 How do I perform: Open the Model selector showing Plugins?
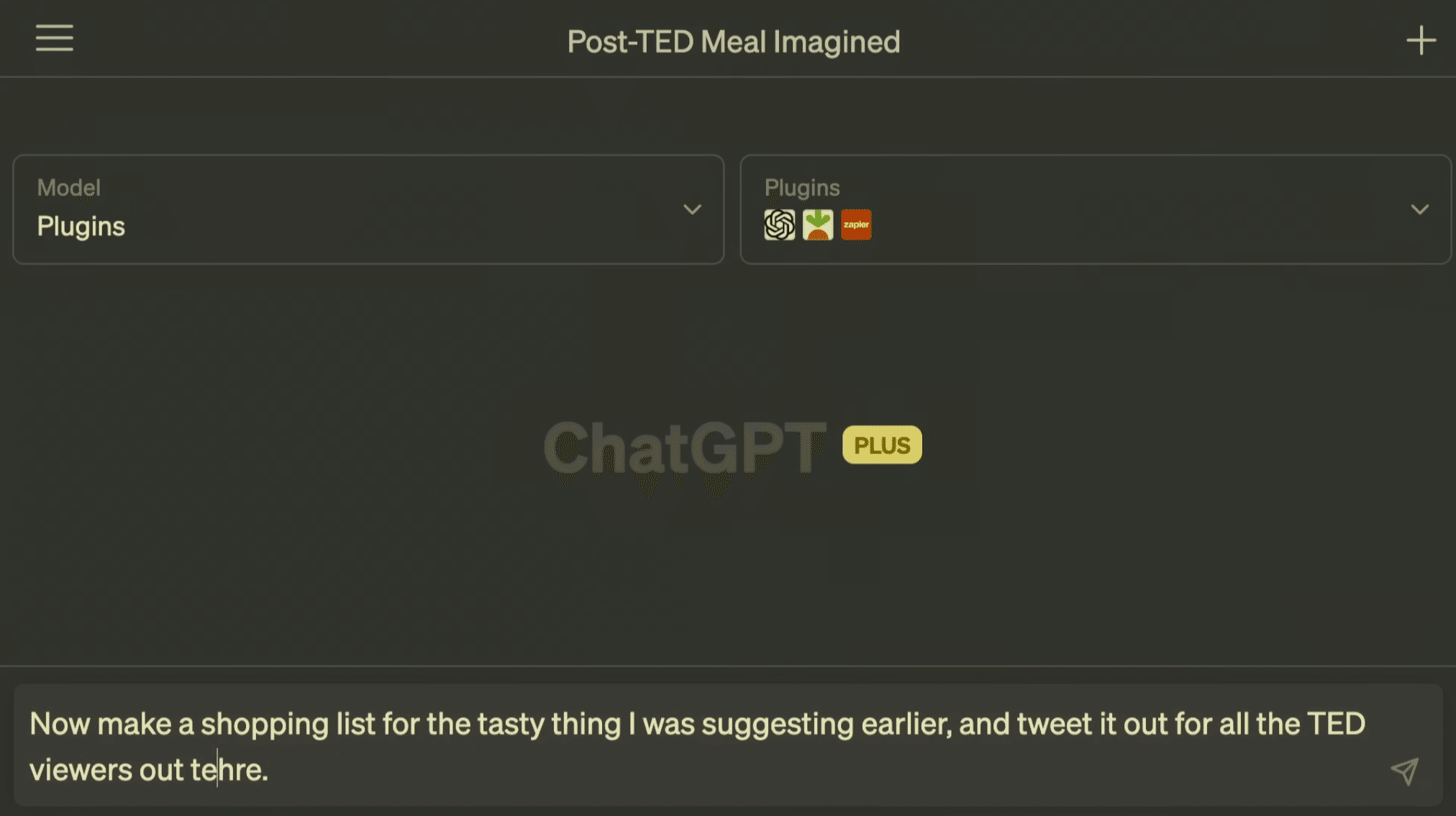[x=368, y=209]
